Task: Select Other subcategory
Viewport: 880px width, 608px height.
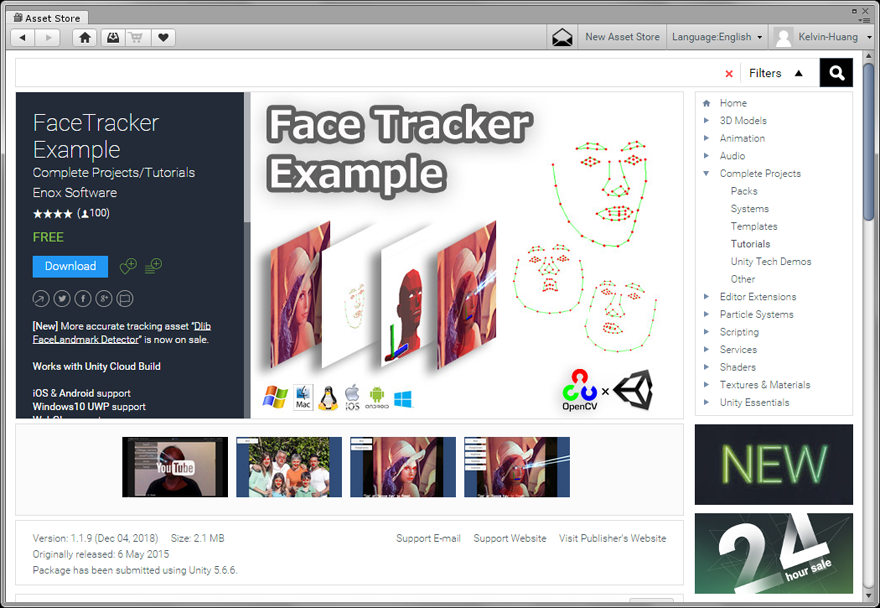Action: tap(742, 279)
